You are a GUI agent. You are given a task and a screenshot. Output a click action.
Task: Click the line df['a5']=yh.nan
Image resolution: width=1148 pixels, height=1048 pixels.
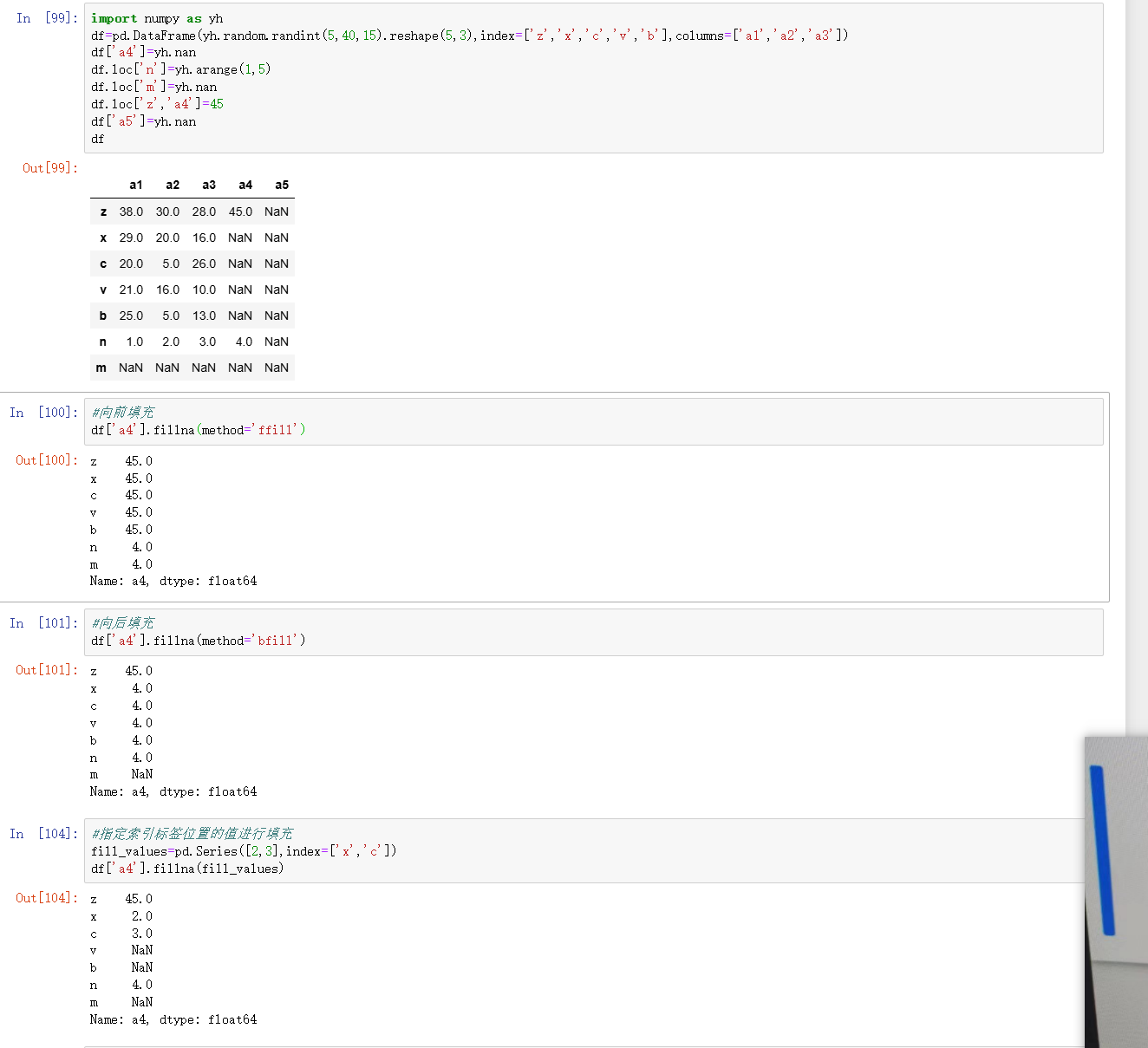coord(143,121)
